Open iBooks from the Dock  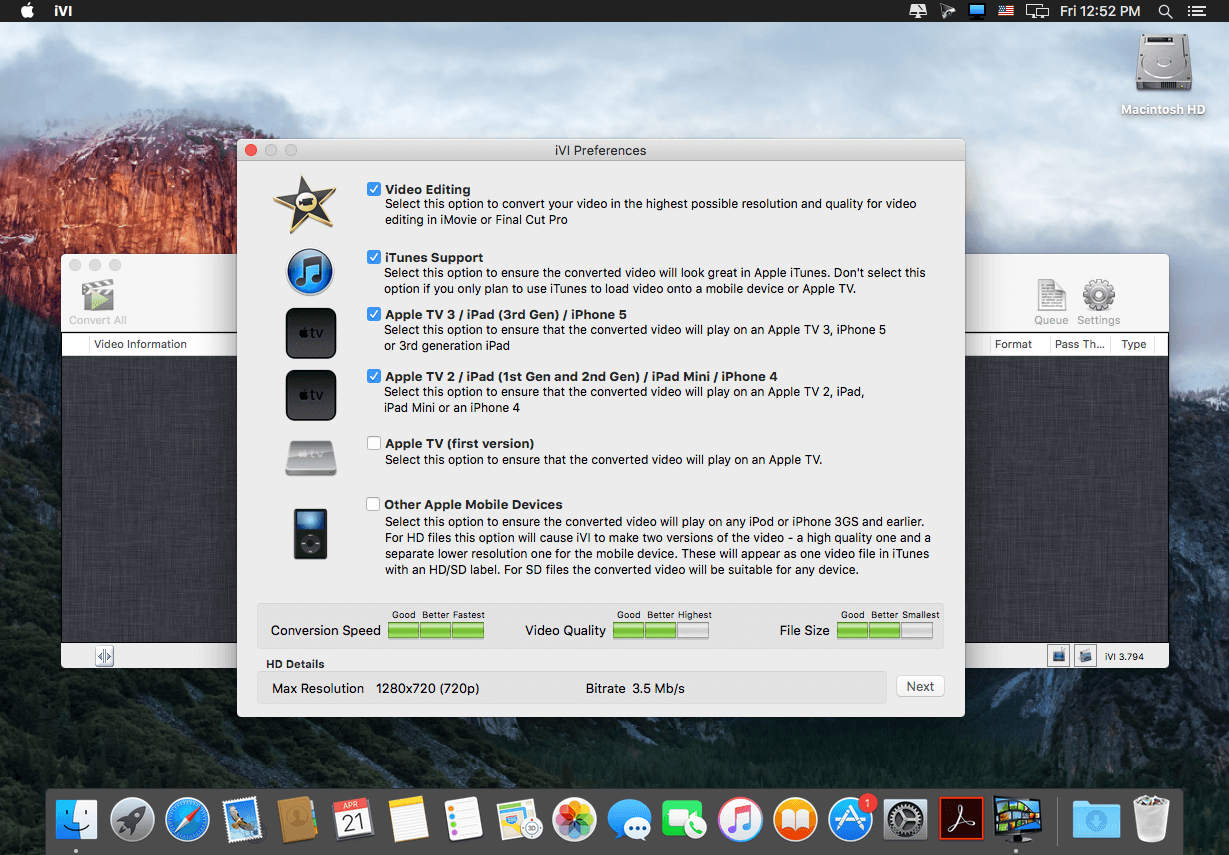[x=795, y=820]
